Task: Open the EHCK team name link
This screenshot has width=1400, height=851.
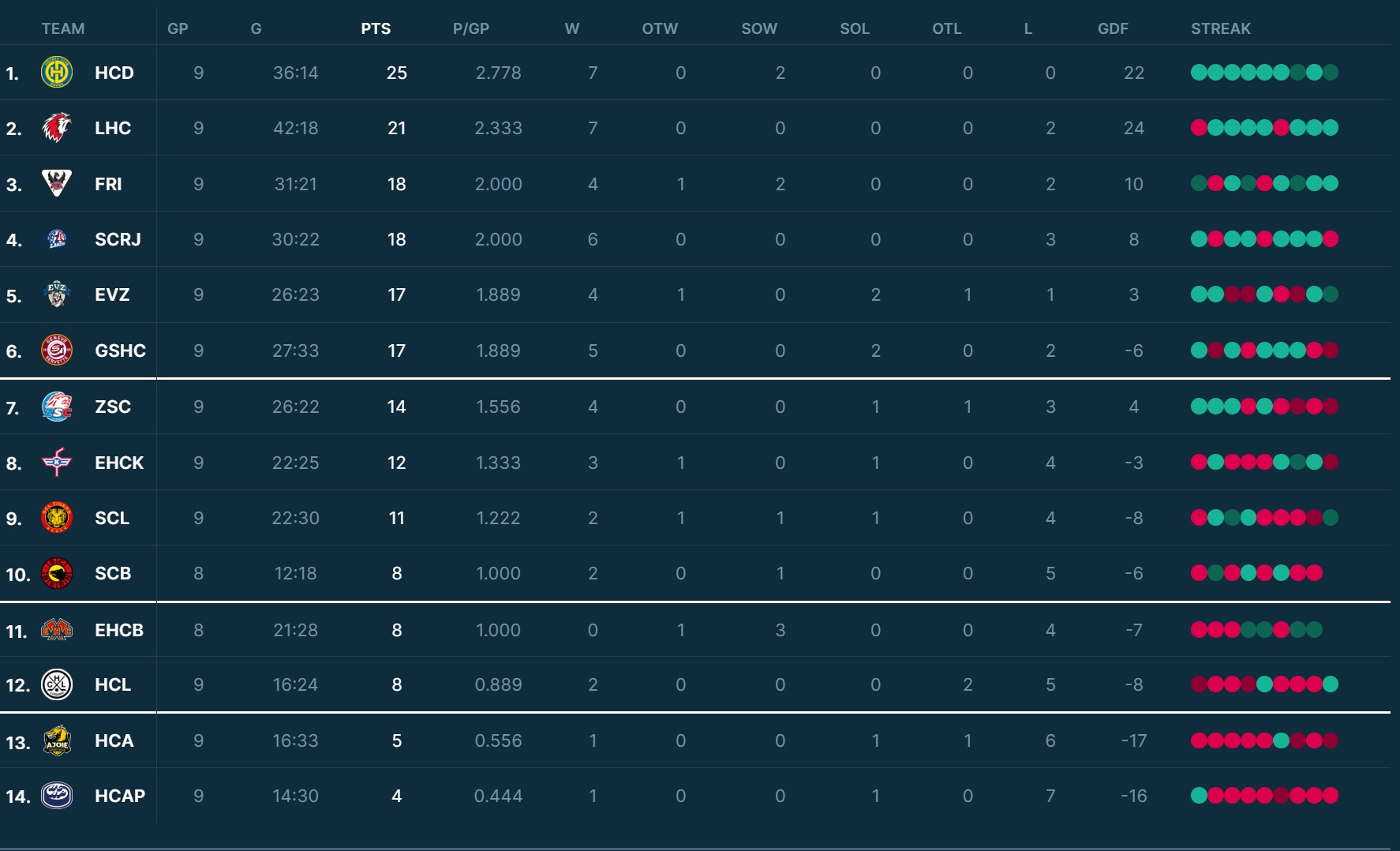Action: point(119,463)
